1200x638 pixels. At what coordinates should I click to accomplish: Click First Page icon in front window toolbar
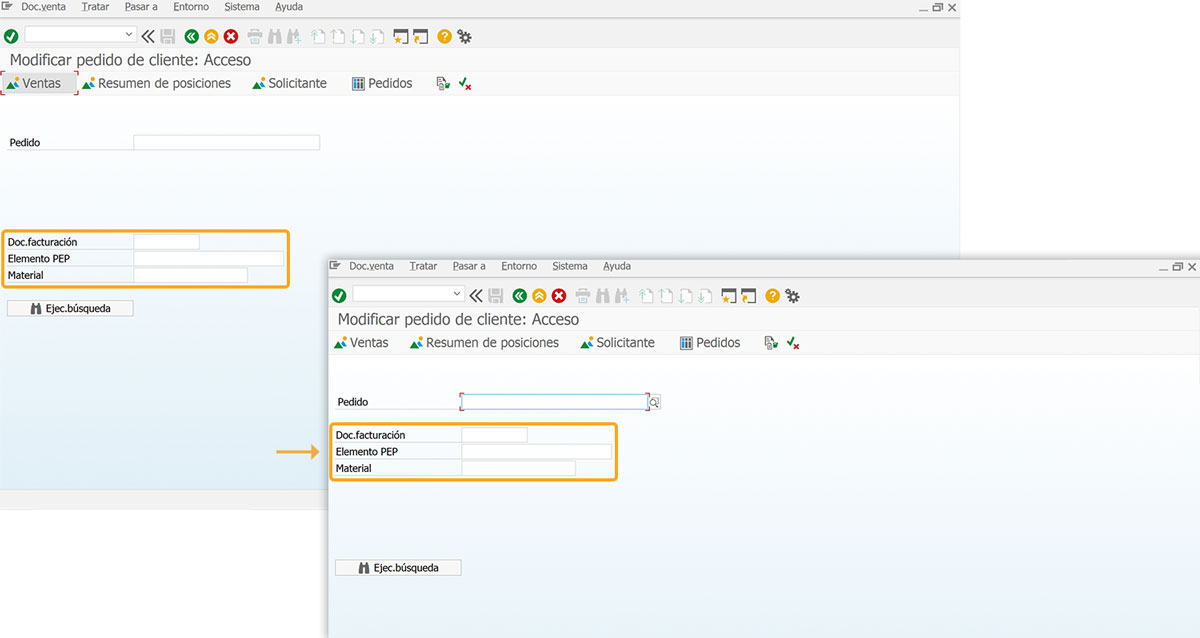click(x=646, y=296)
